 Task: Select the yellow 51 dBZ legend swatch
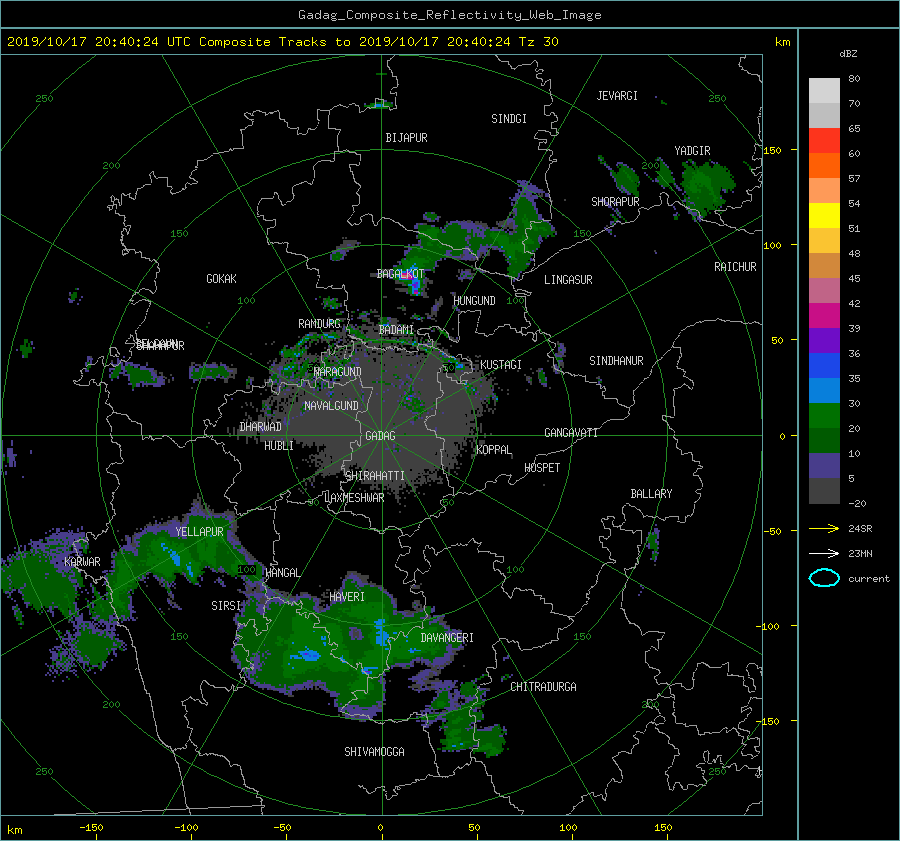[824, 216]
